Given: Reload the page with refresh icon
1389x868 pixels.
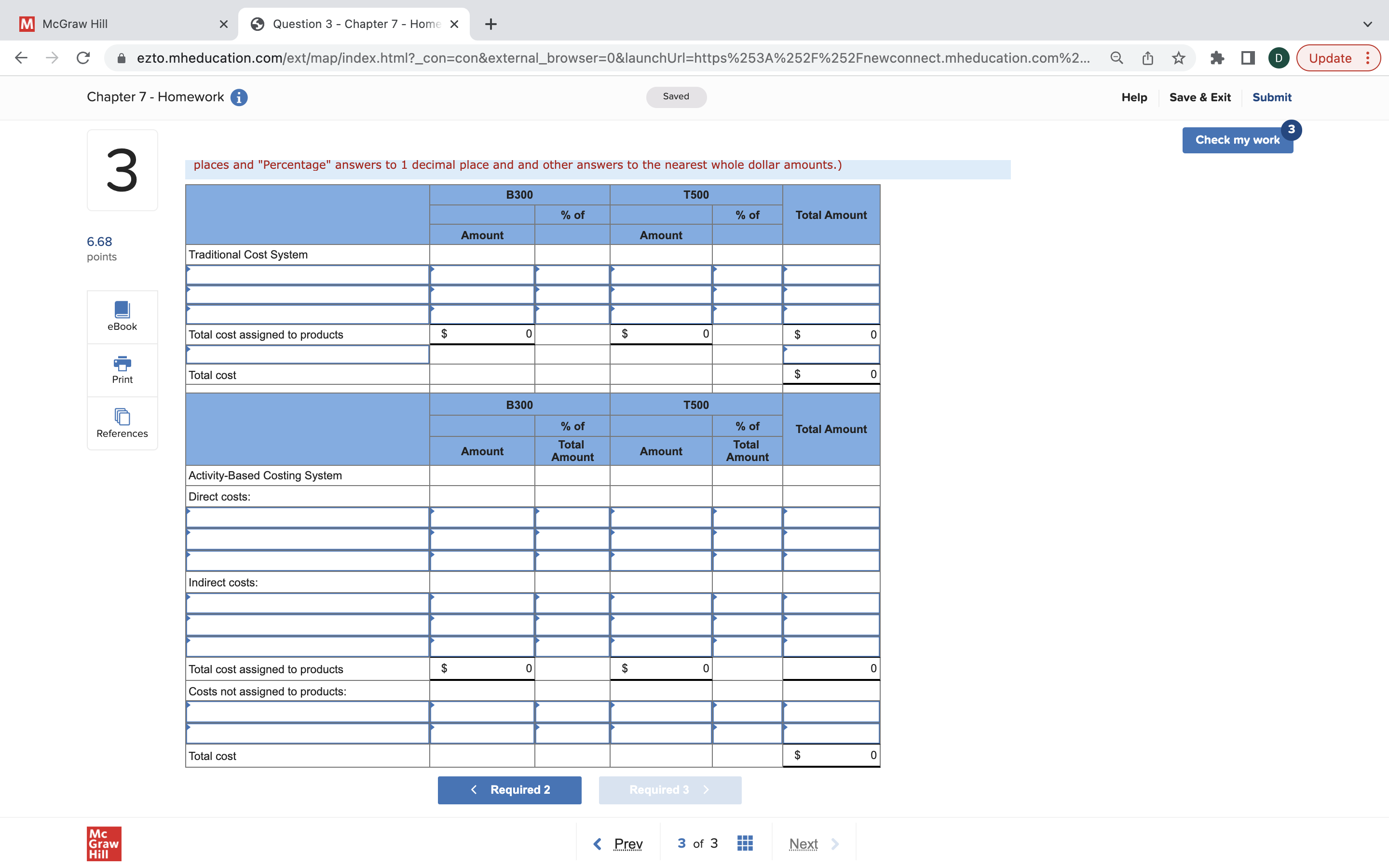Looking at the screenshot, I should point(83,58).
